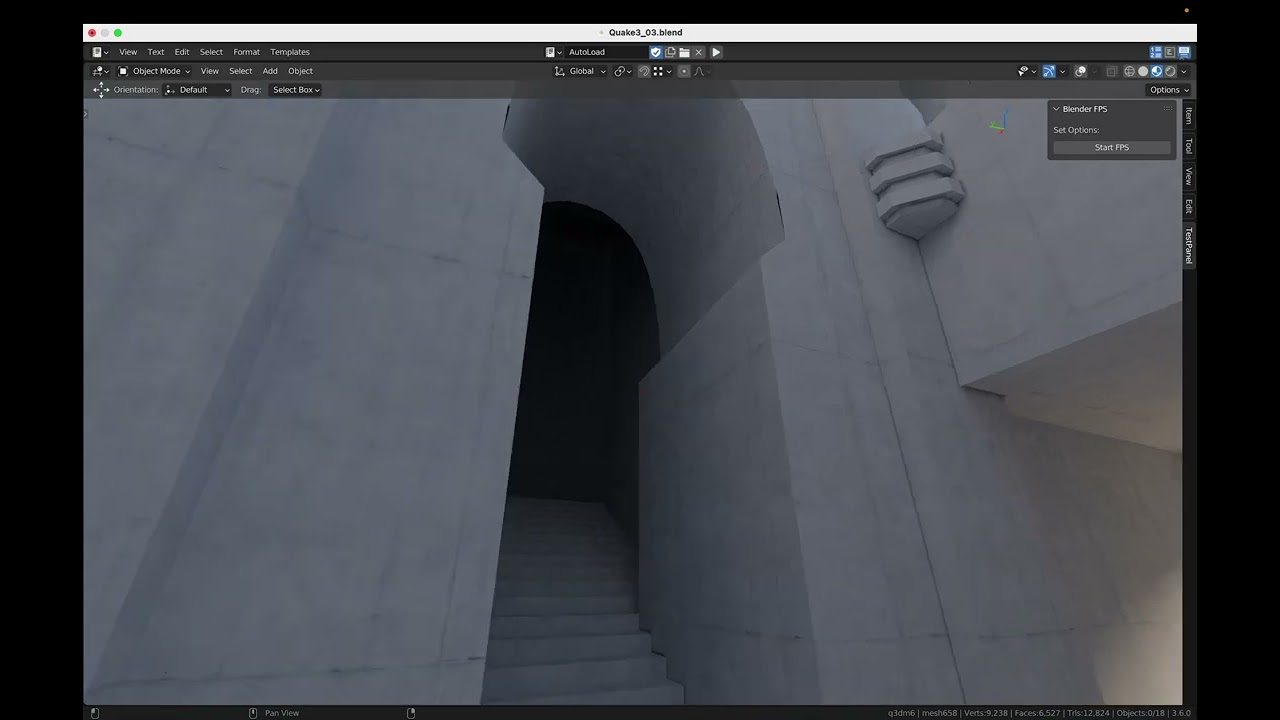The height and width of the screenshot is (720, 1280).
Task: Toggle word wrap in text editor
Action: (x=1170, y=52)
